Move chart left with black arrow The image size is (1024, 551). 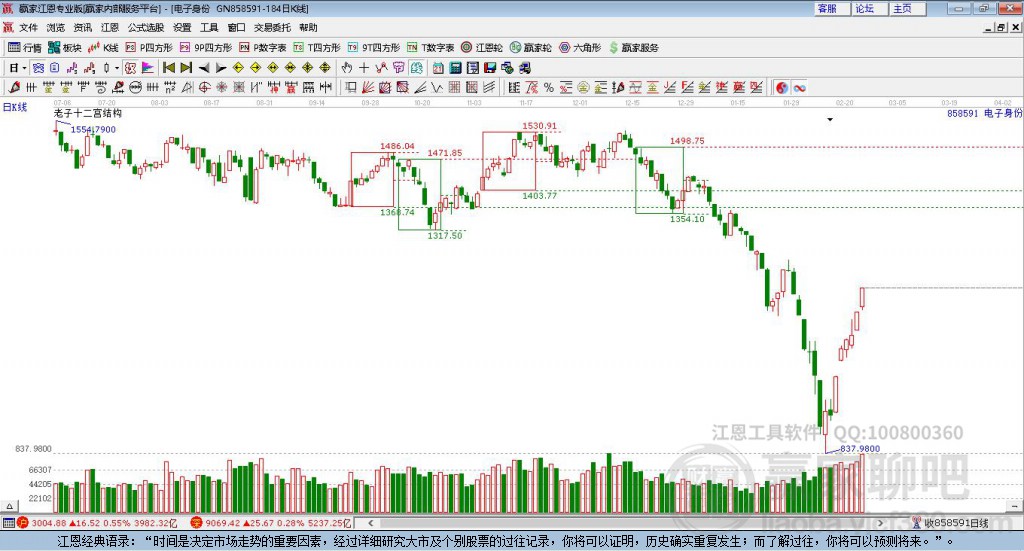(204, 68)
